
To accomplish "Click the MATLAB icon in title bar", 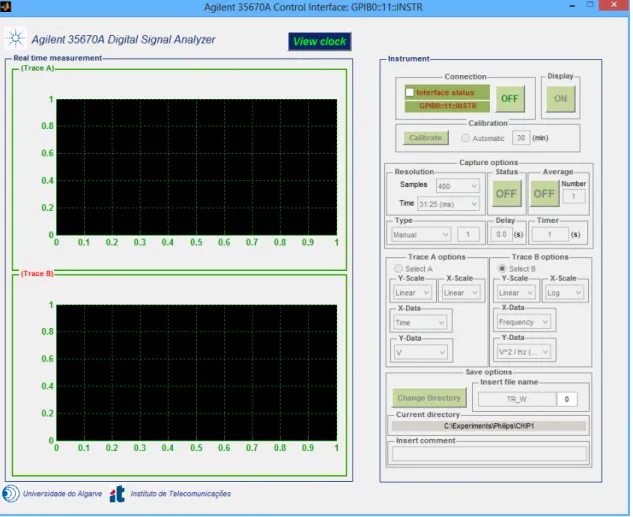I will (5, 6).
